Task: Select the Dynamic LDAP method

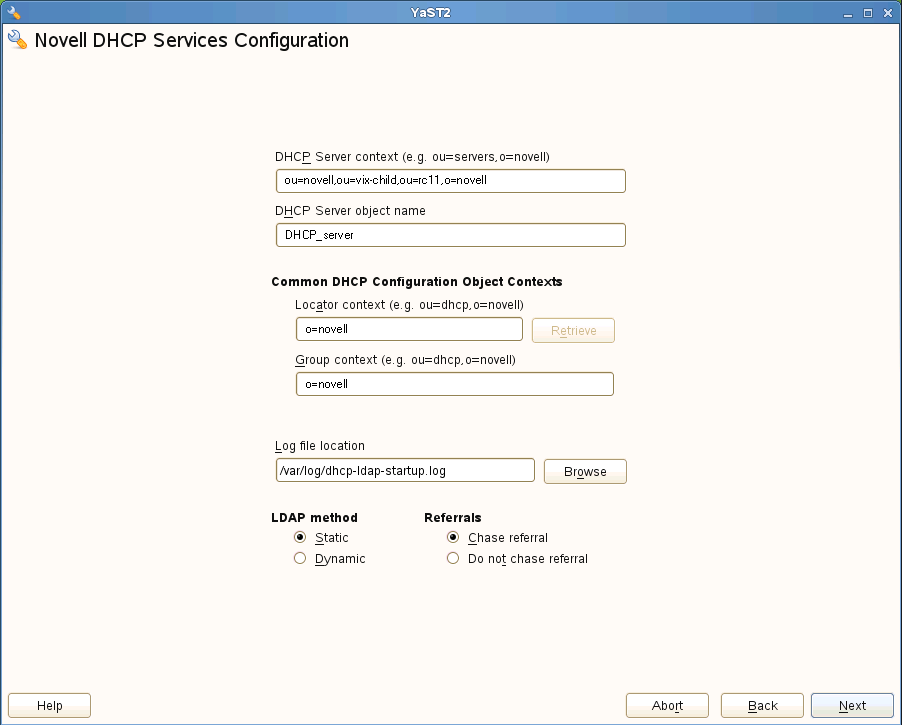Action: (300, 558)
